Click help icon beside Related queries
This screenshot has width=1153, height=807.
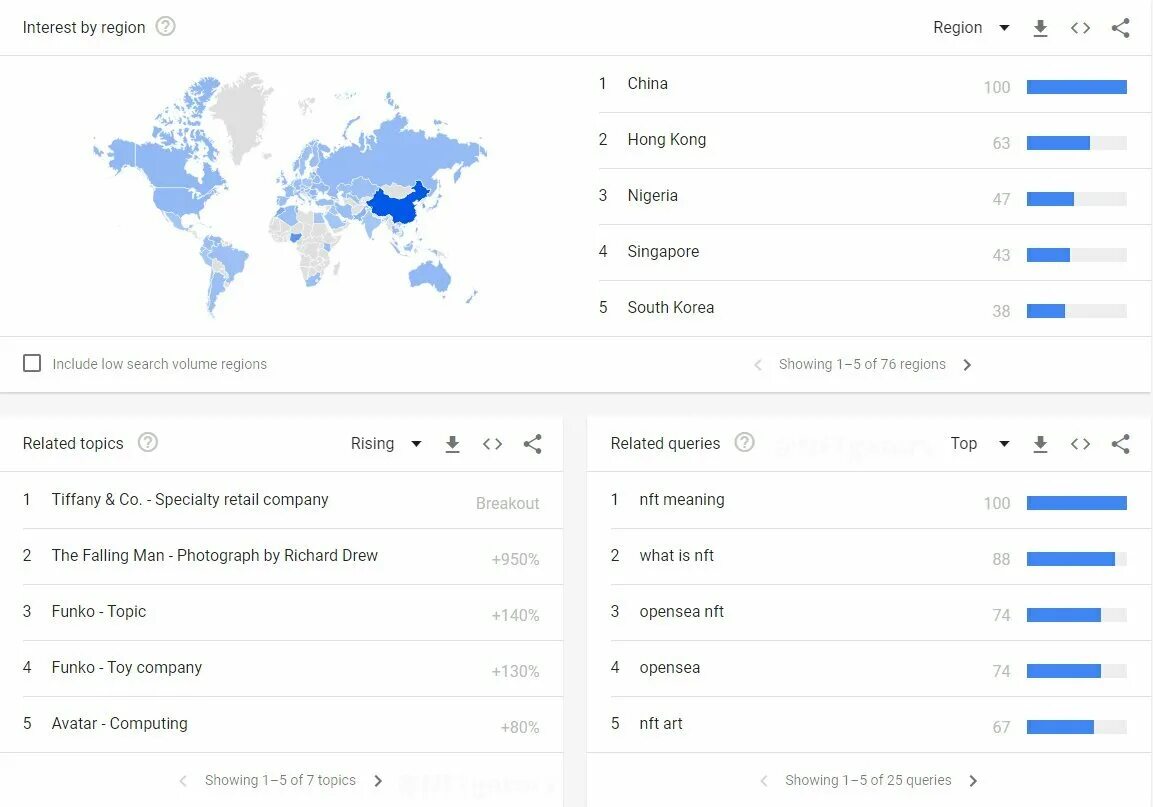tap(745, 443)
